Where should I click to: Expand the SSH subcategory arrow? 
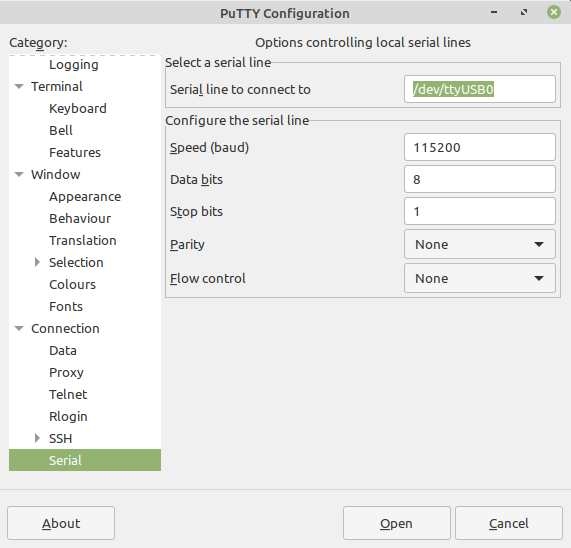click(37, 438)
